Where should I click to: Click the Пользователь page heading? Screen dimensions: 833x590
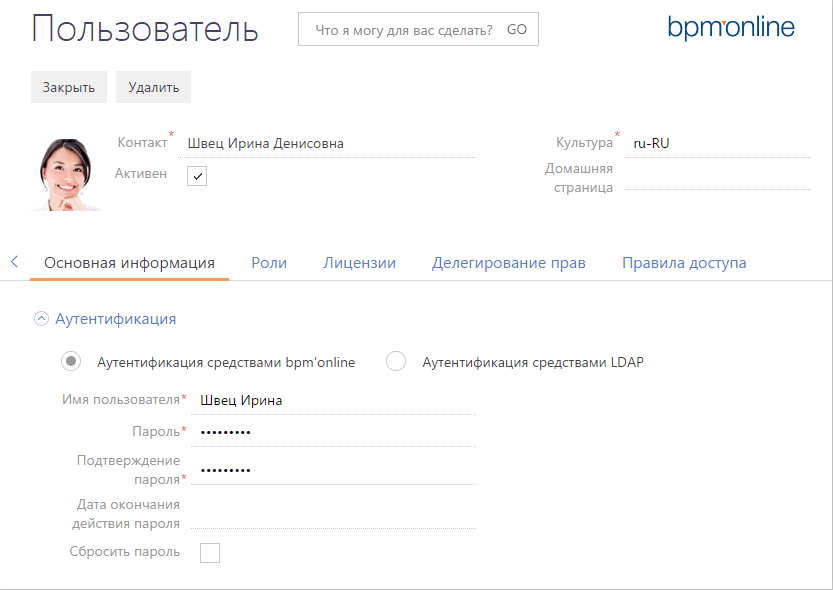coord(145,29)
